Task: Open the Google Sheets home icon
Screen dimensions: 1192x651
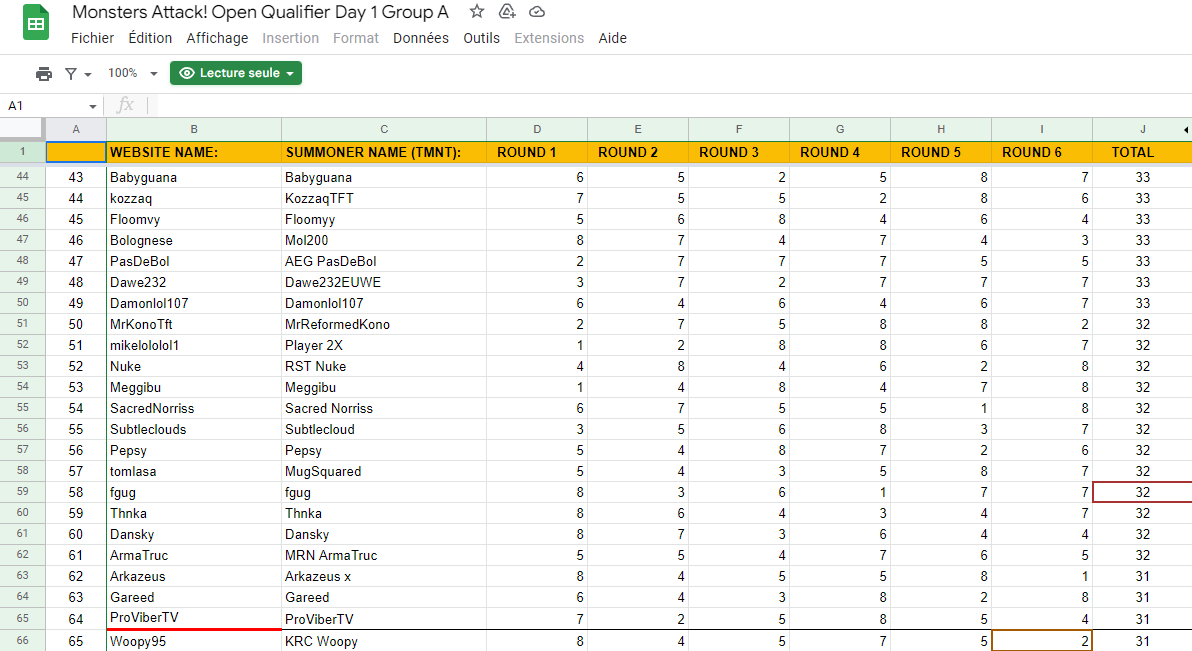Action: point(35,22)
